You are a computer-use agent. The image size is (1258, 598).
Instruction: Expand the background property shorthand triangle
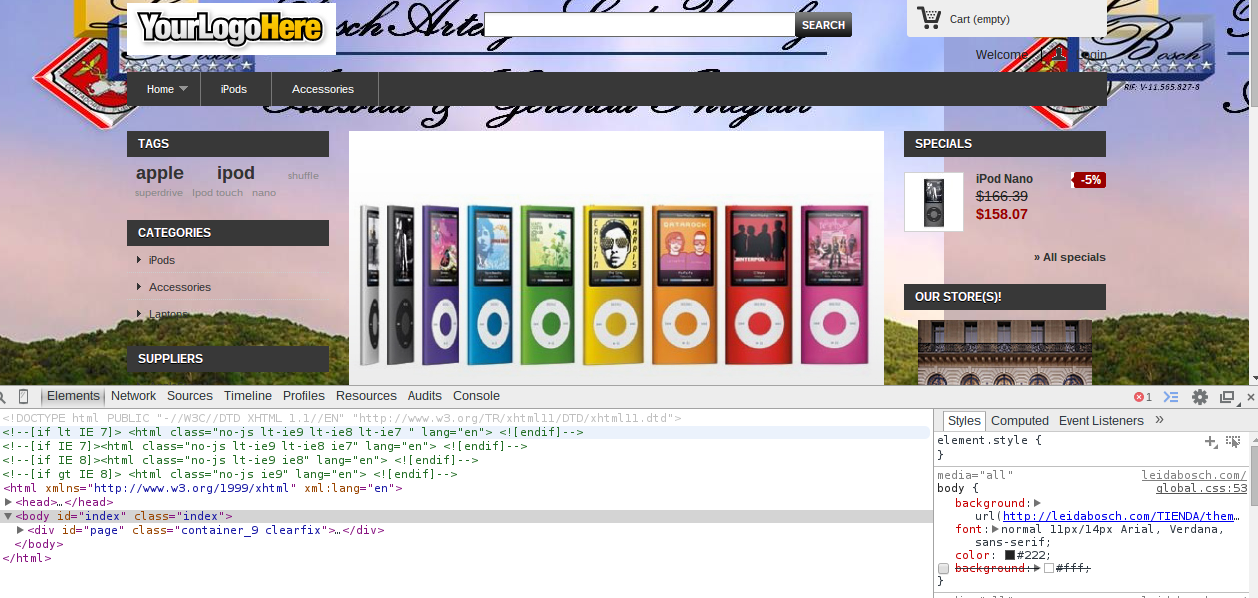(1037, 503)
